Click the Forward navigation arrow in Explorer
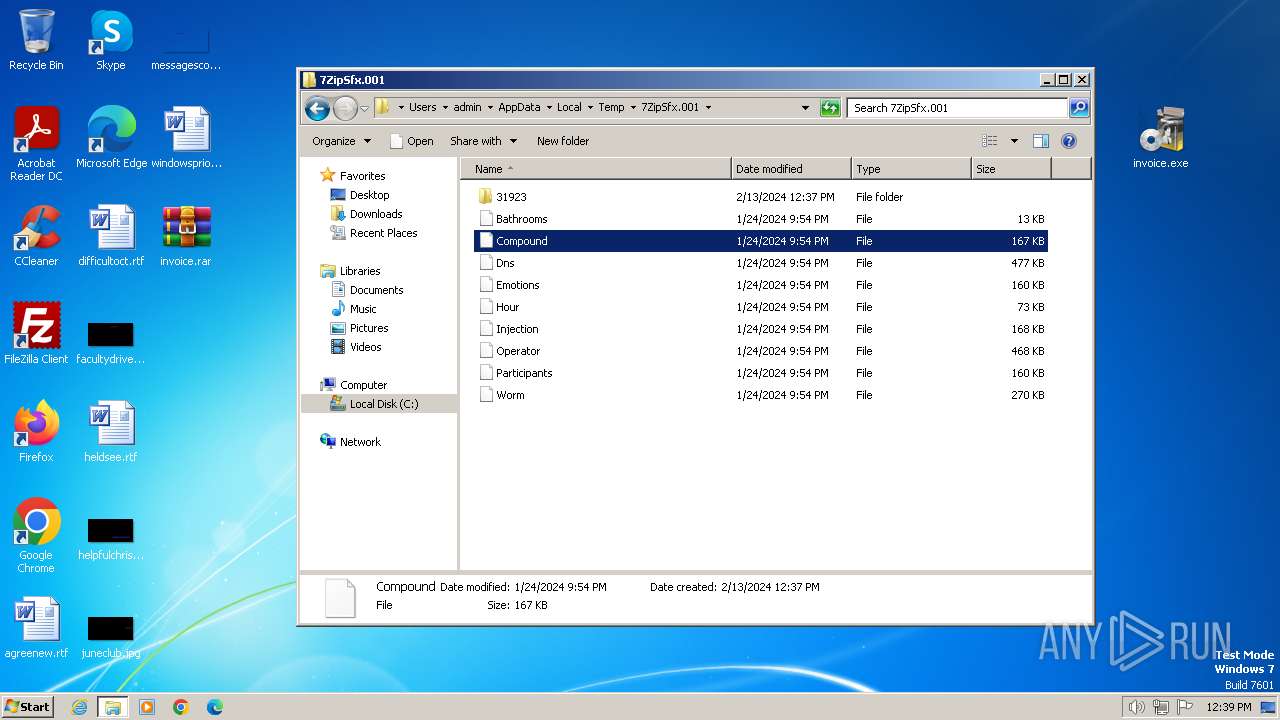The image size is (1280, 720). pyautogui.click(x=345, y=108)
